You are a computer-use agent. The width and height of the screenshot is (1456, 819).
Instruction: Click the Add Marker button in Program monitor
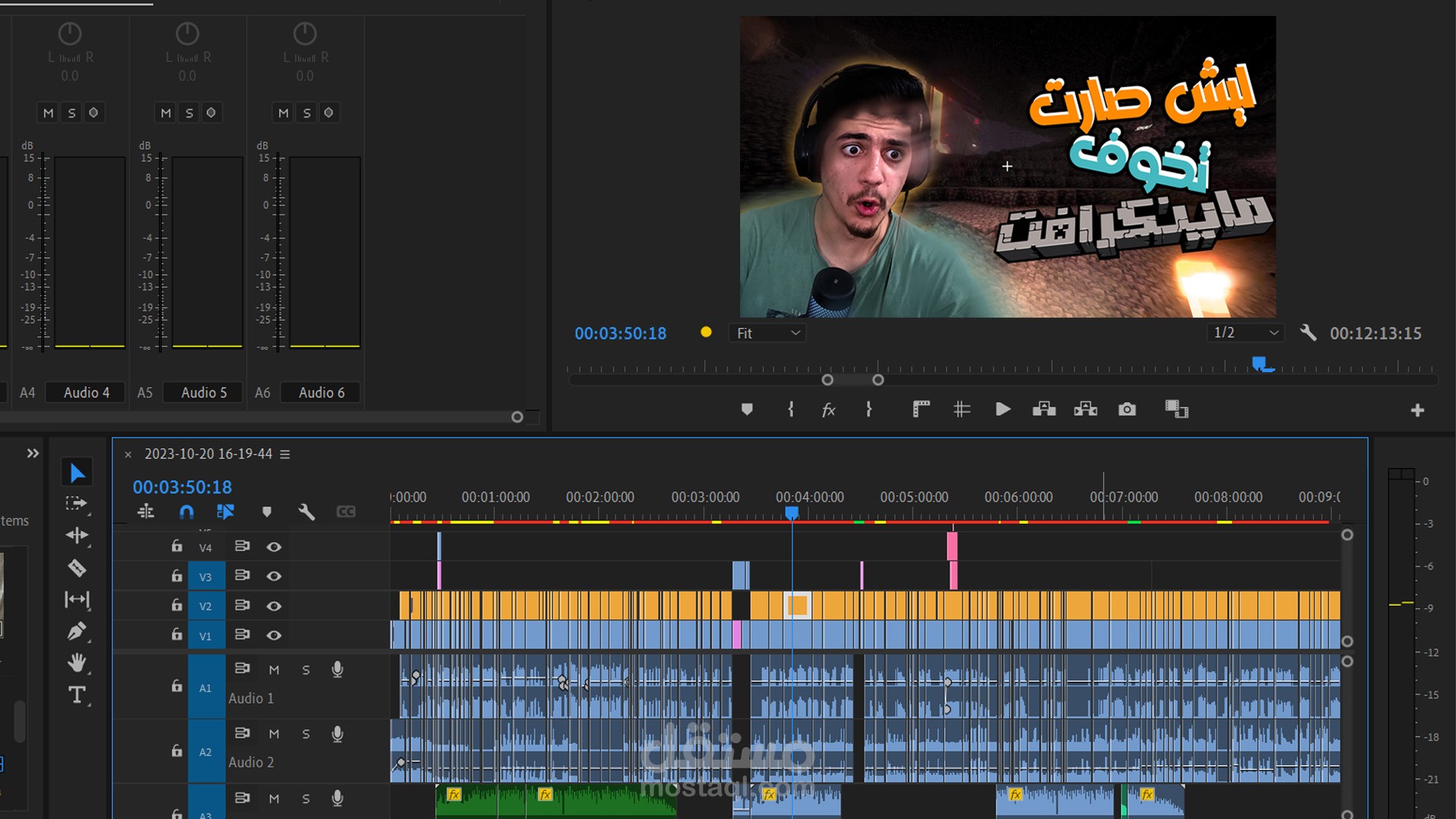pyautogui.click(x=747, y=409)
